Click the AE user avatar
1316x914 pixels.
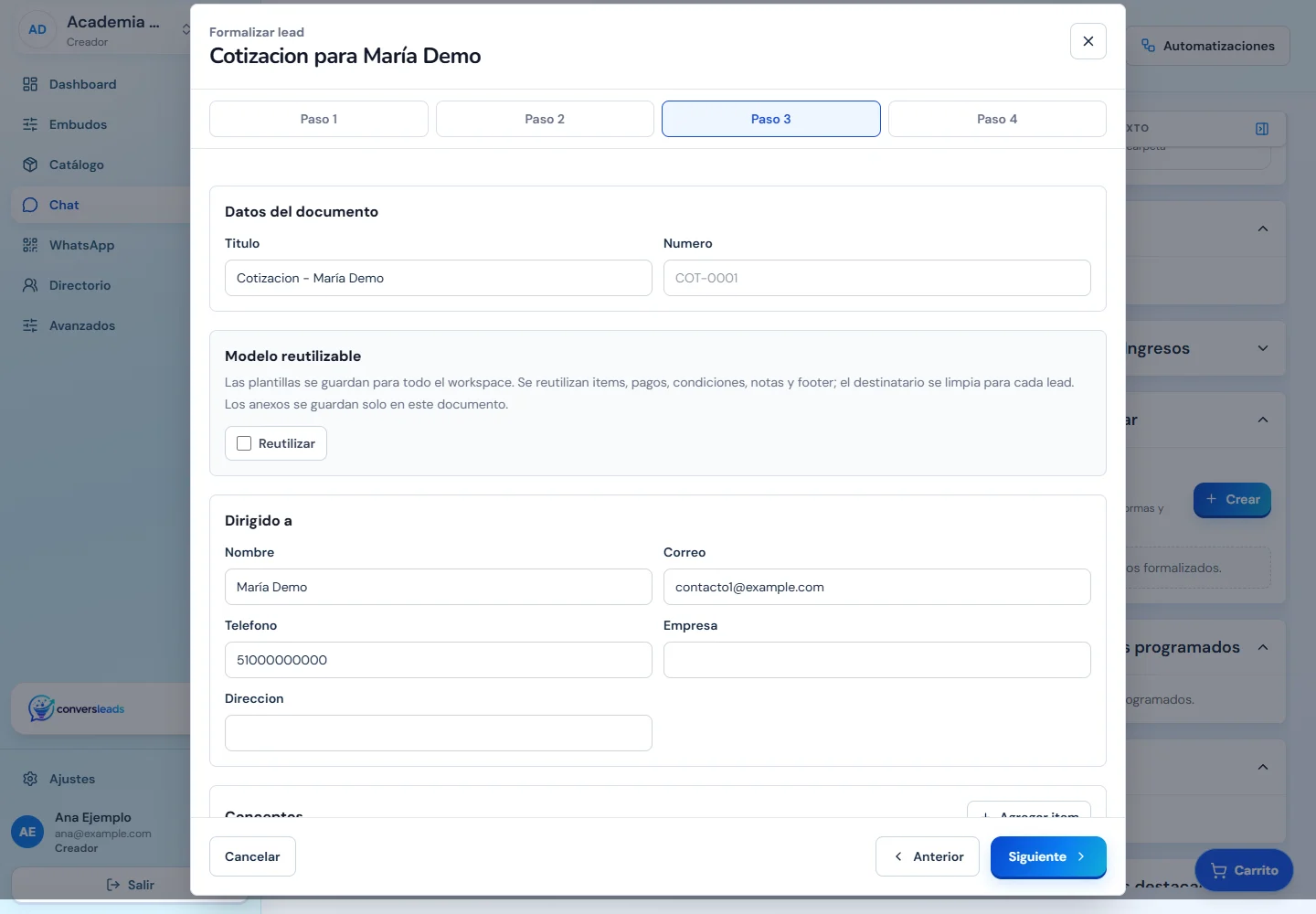tap(27, 832)
